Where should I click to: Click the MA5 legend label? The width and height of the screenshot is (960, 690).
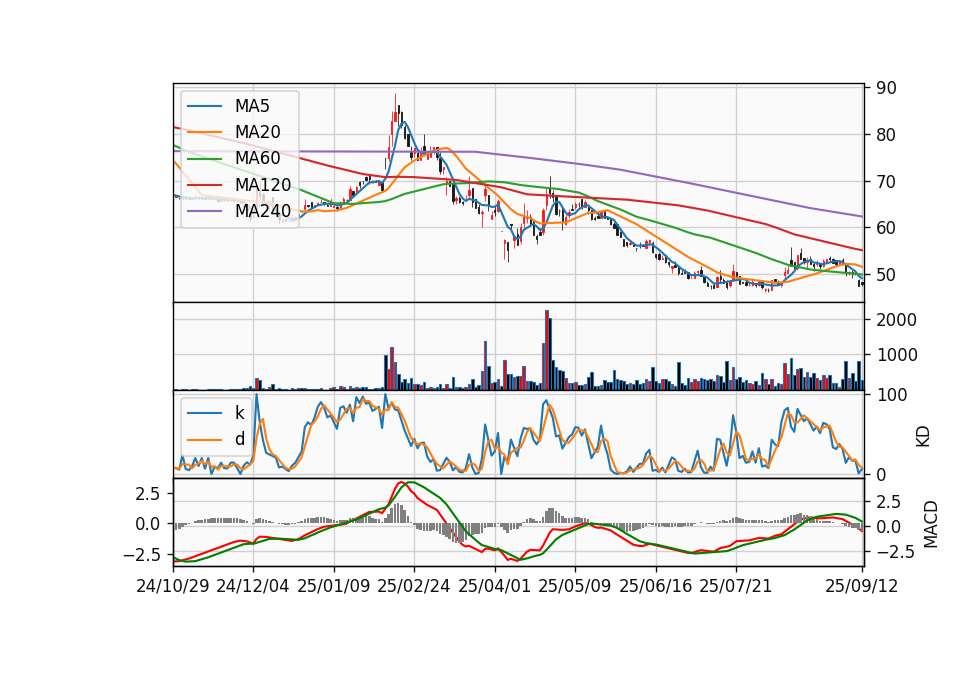click(x=252, y=106)
